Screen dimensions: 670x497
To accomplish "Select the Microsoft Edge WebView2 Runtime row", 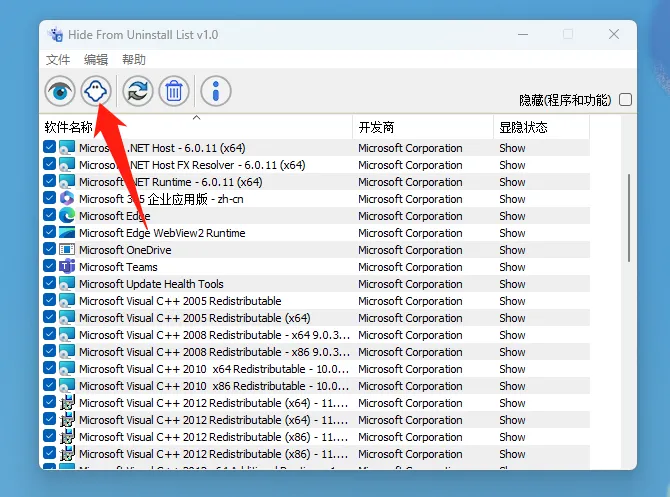I will 315,233.
